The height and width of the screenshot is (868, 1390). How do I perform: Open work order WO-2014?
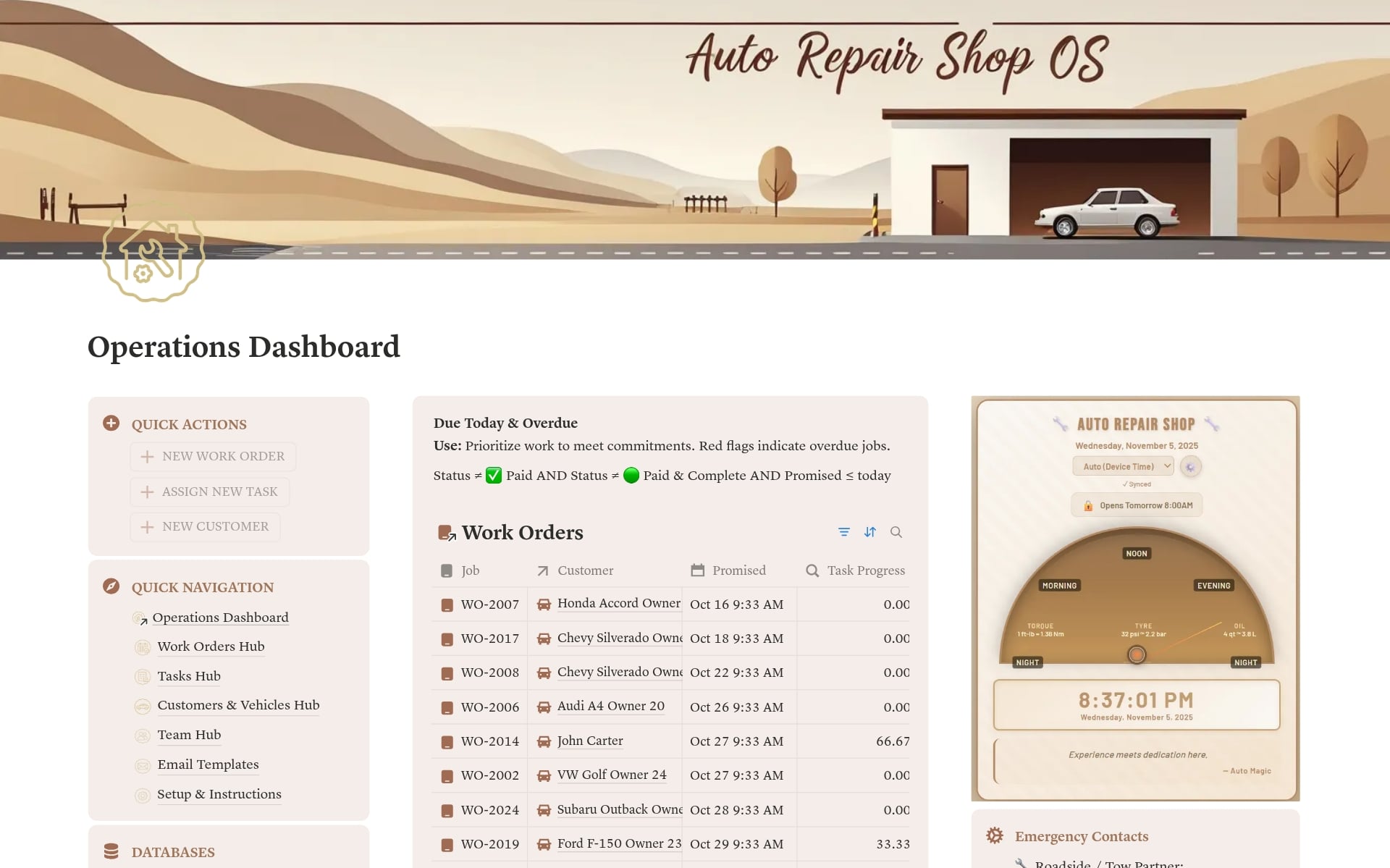[x=490, y=741]
